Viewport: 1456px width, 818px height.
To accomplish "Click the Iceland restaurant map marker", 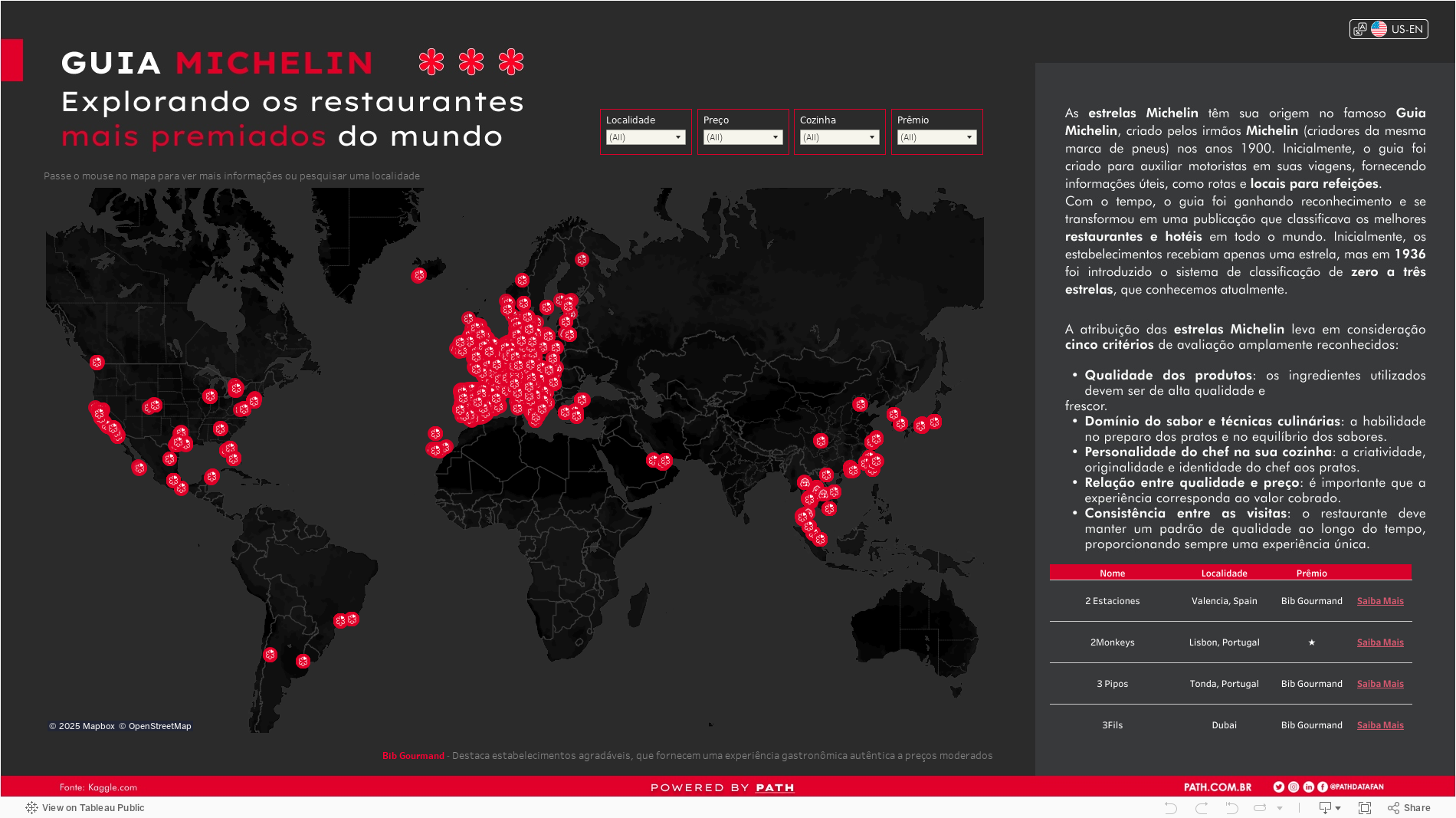I will 418,275.
